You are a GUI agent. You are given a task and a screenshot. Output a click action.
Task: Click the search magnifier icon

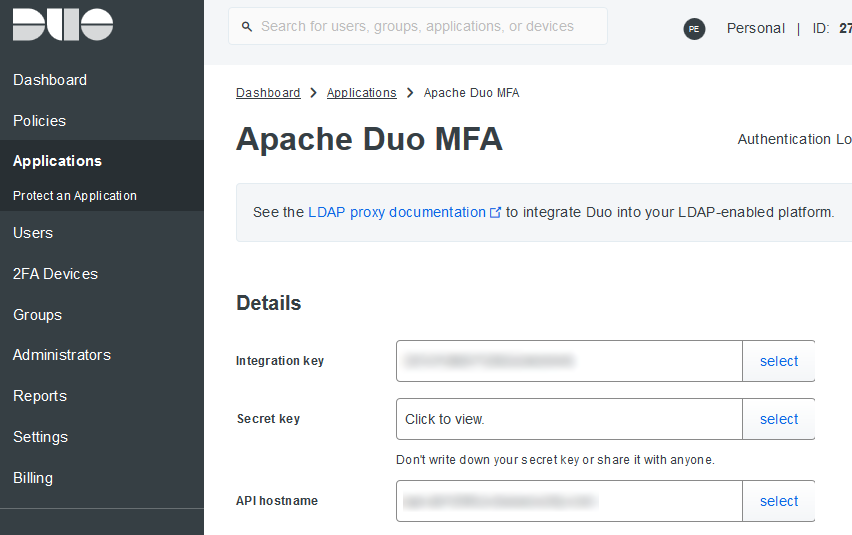(x=247, y=26)
